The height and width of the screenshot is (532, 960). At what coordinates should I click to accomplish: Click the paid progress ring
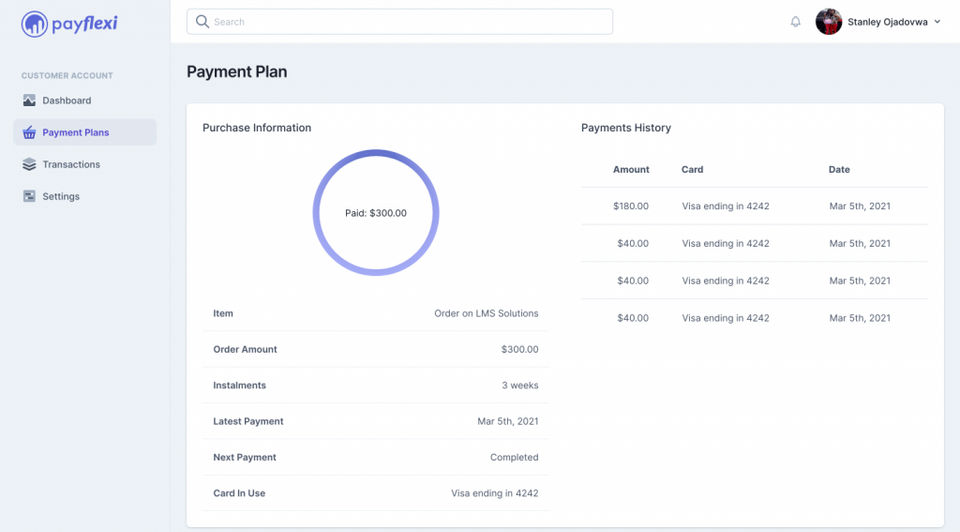pyautogui.click(x=376, y=154)
